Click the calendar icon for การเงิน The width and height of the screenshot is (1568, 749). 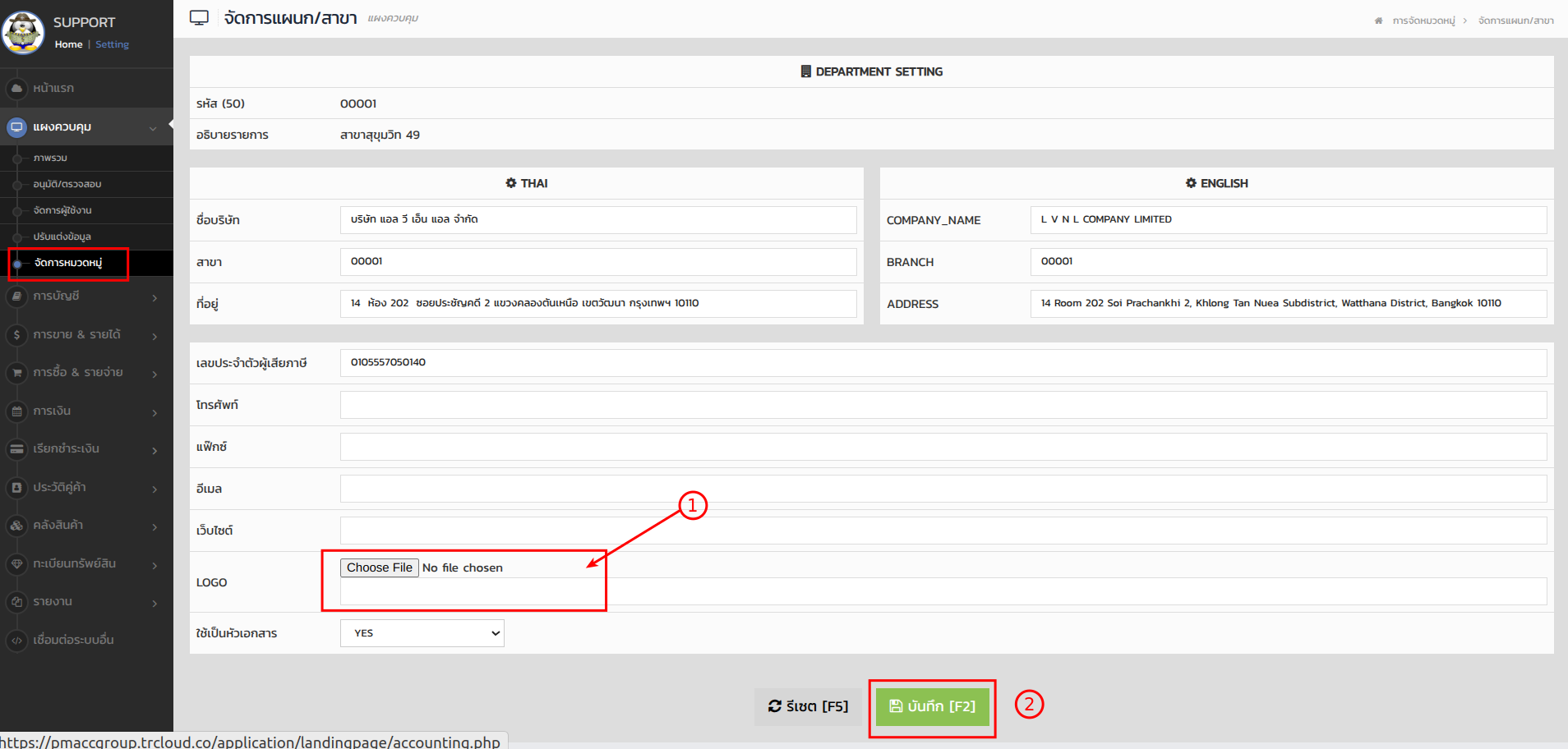[x=16, y=411]
